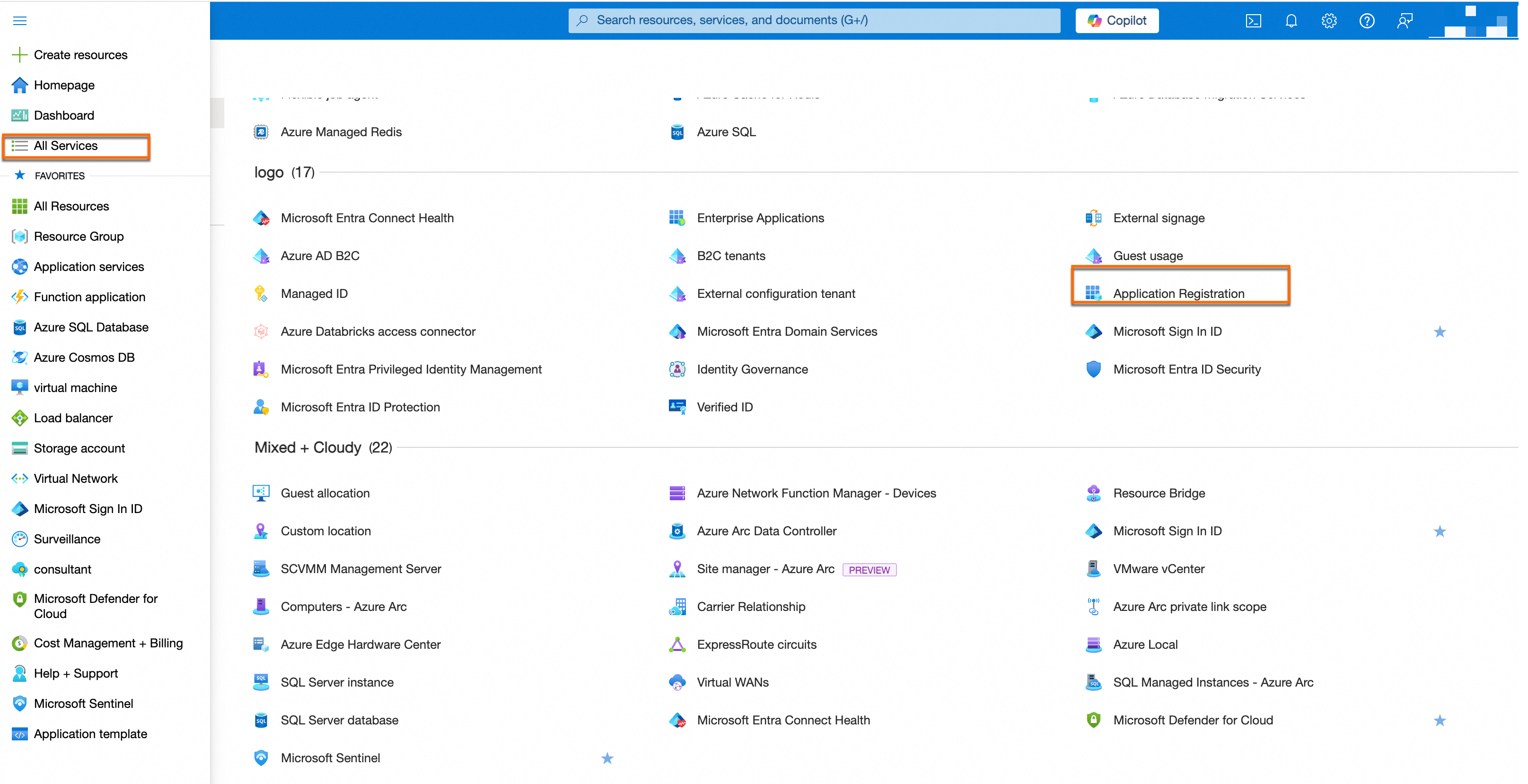Click the help question mark icon
1528x784 pixels.
pos(1367,21)
